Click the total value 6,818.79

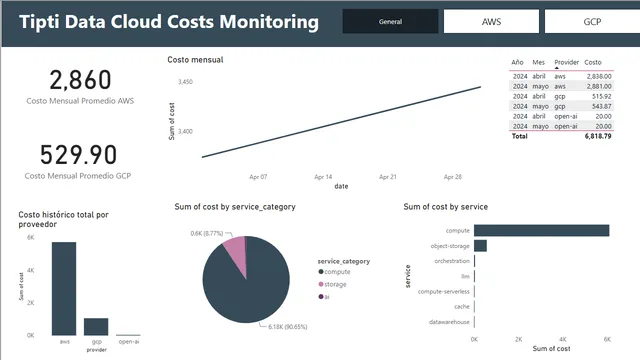[x=598, y=136]
